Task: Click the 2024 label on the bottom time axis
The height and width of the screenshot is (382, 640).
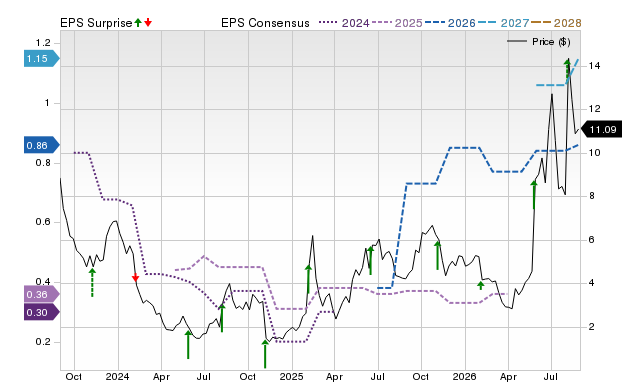Action: click(x=118, y=376)
